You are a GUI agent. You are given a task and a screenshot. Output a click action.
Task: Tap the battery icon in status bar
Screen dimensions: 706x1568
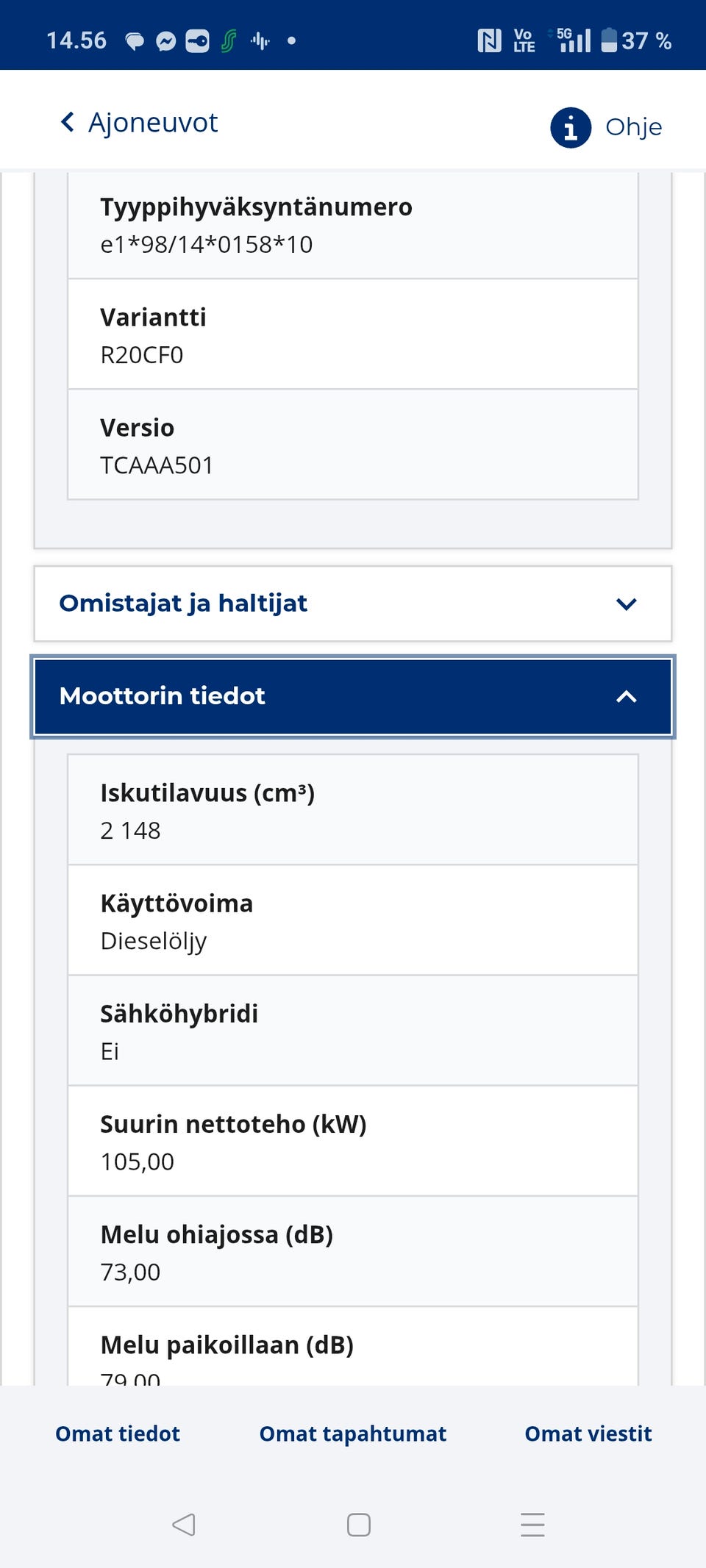(609, 40)
